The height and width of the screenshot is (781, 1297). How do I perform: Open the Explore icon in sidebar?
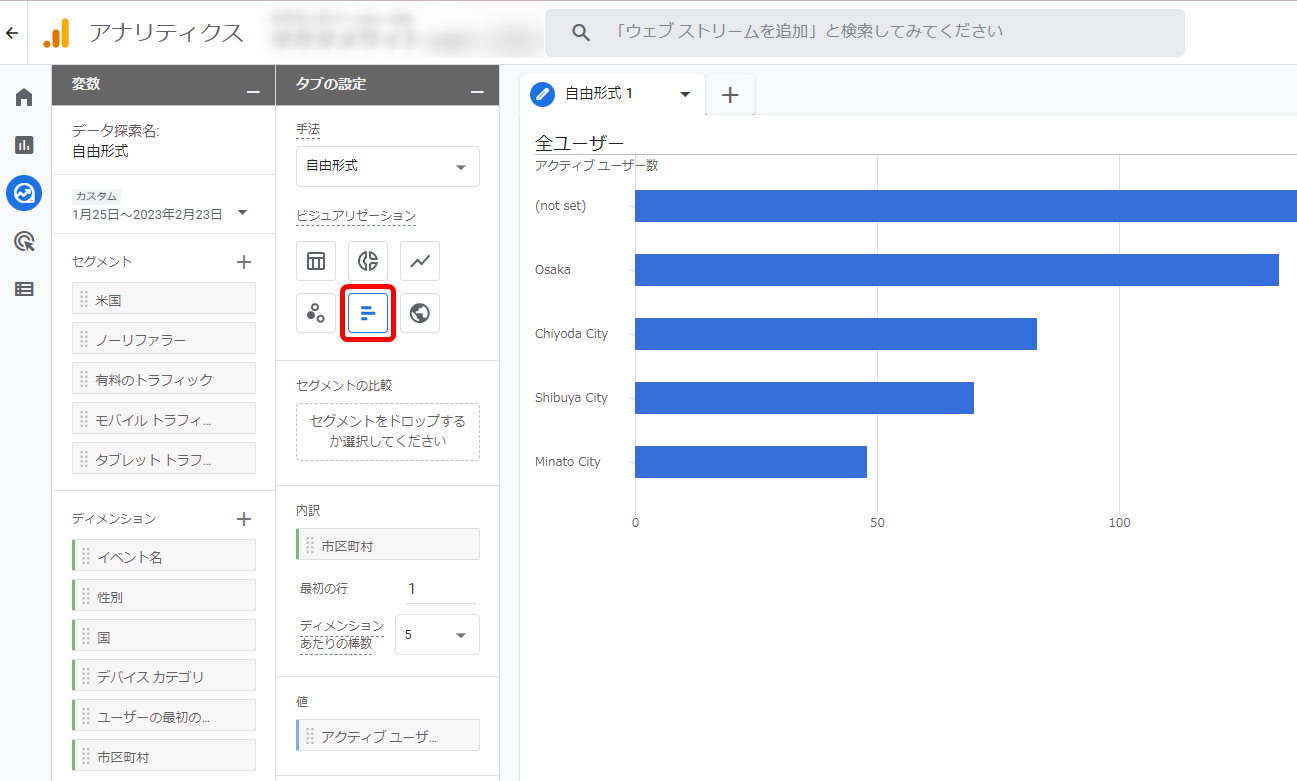[x=24, y=193]
